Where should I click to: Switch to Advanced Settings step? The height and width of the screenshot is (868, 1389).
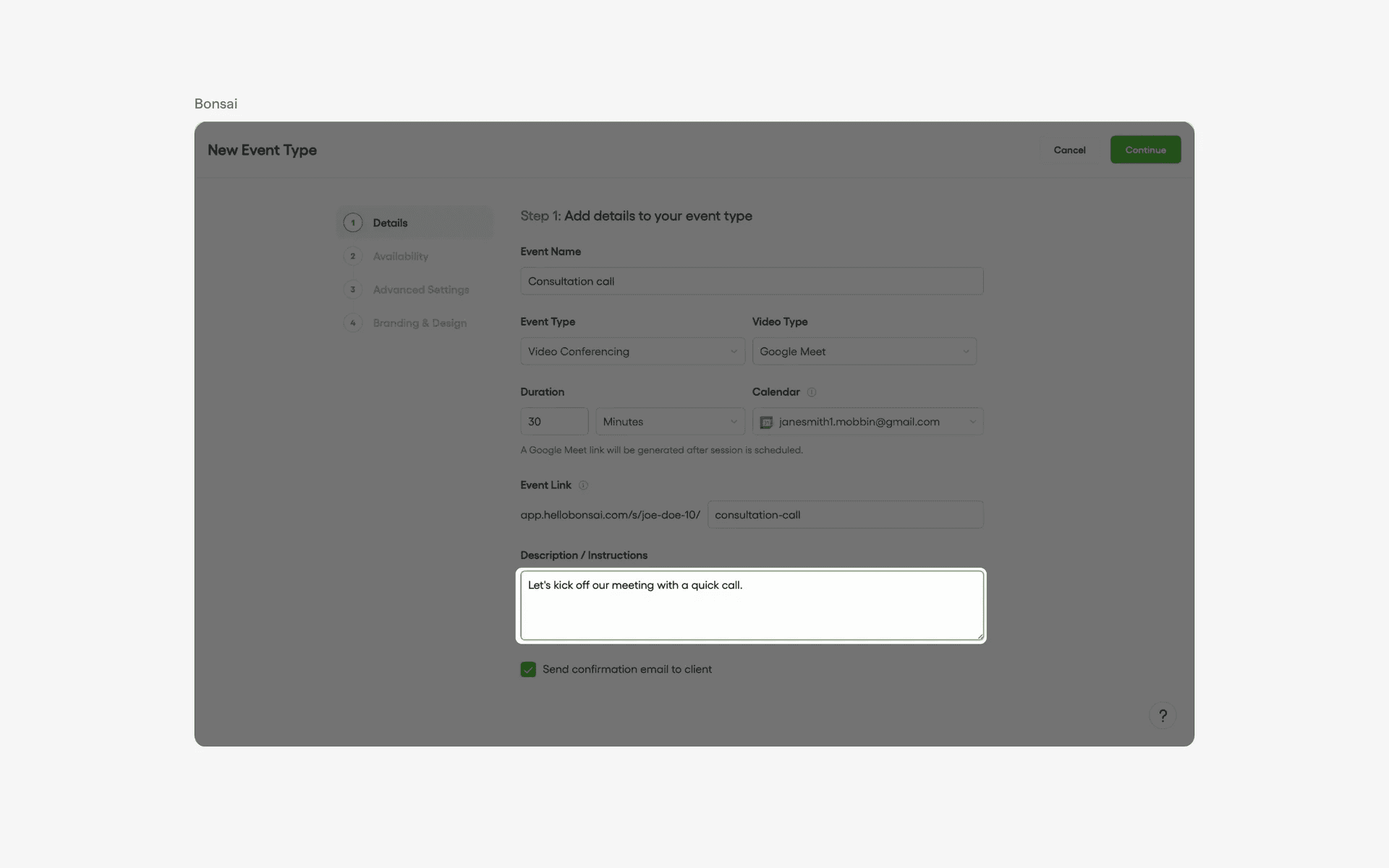coord(420,289)
